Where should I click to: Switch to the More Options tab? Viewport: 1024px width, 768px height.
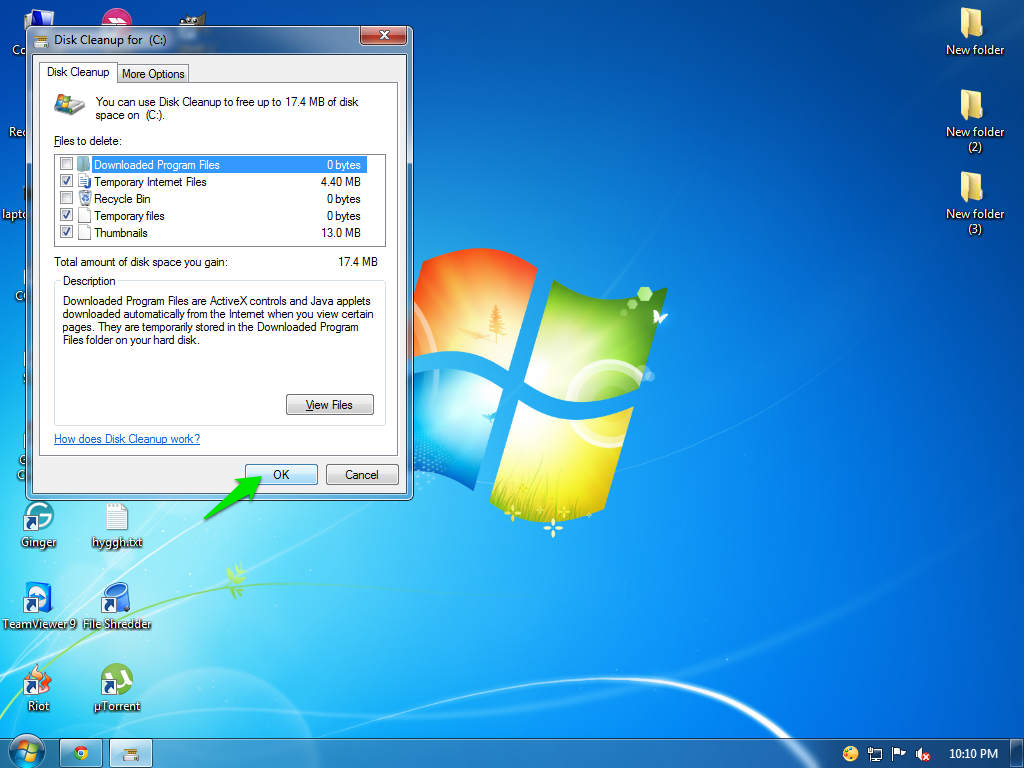pyautogui.click(x=153, y=74)
